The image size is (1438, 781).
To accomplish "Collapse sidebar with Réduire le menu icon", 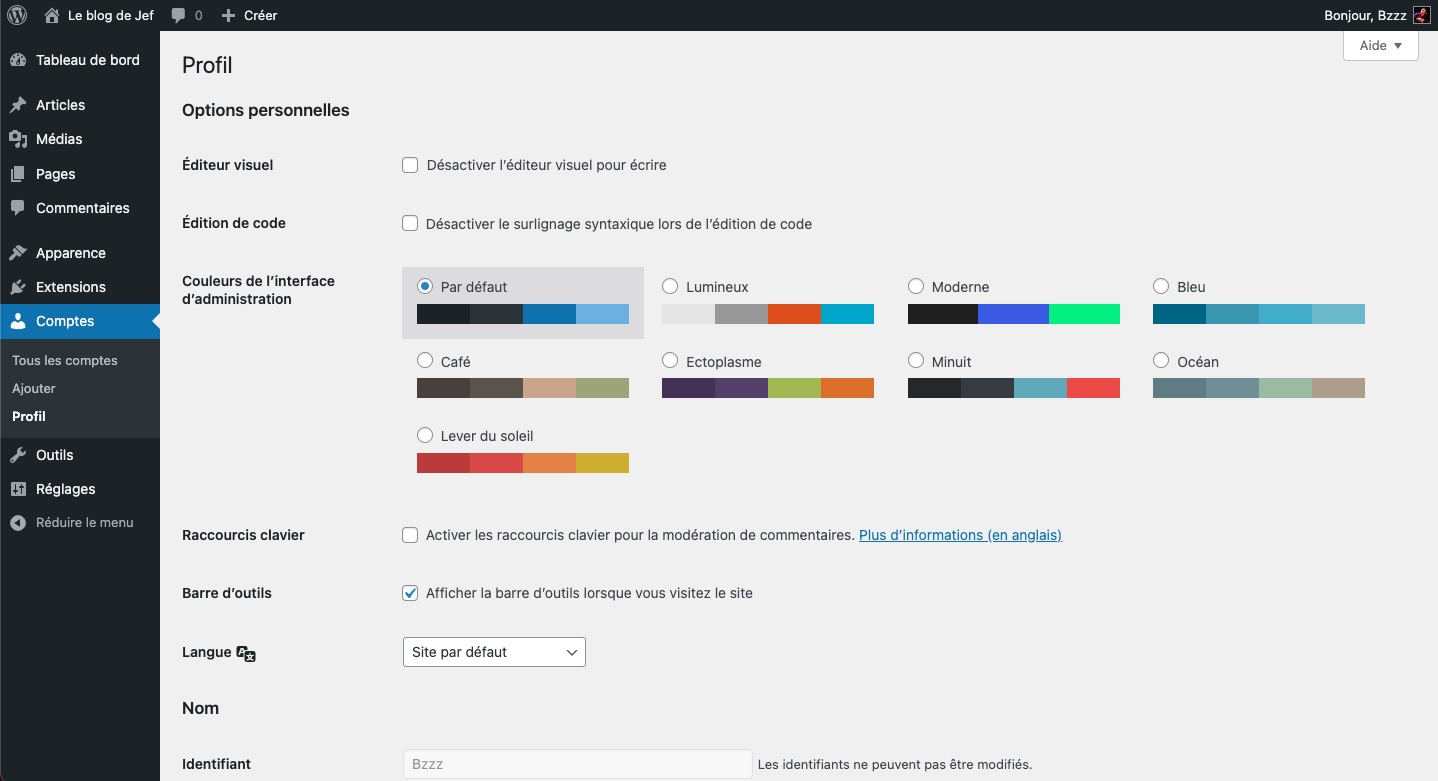I will [x=18, y=523].
